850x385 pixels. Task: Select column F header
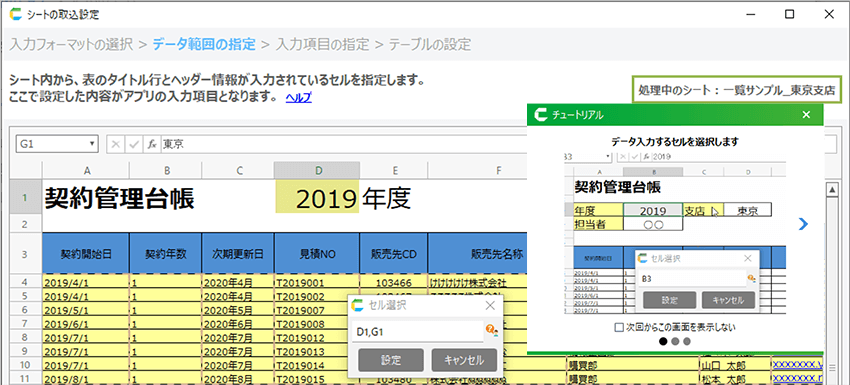click(477, 170)
